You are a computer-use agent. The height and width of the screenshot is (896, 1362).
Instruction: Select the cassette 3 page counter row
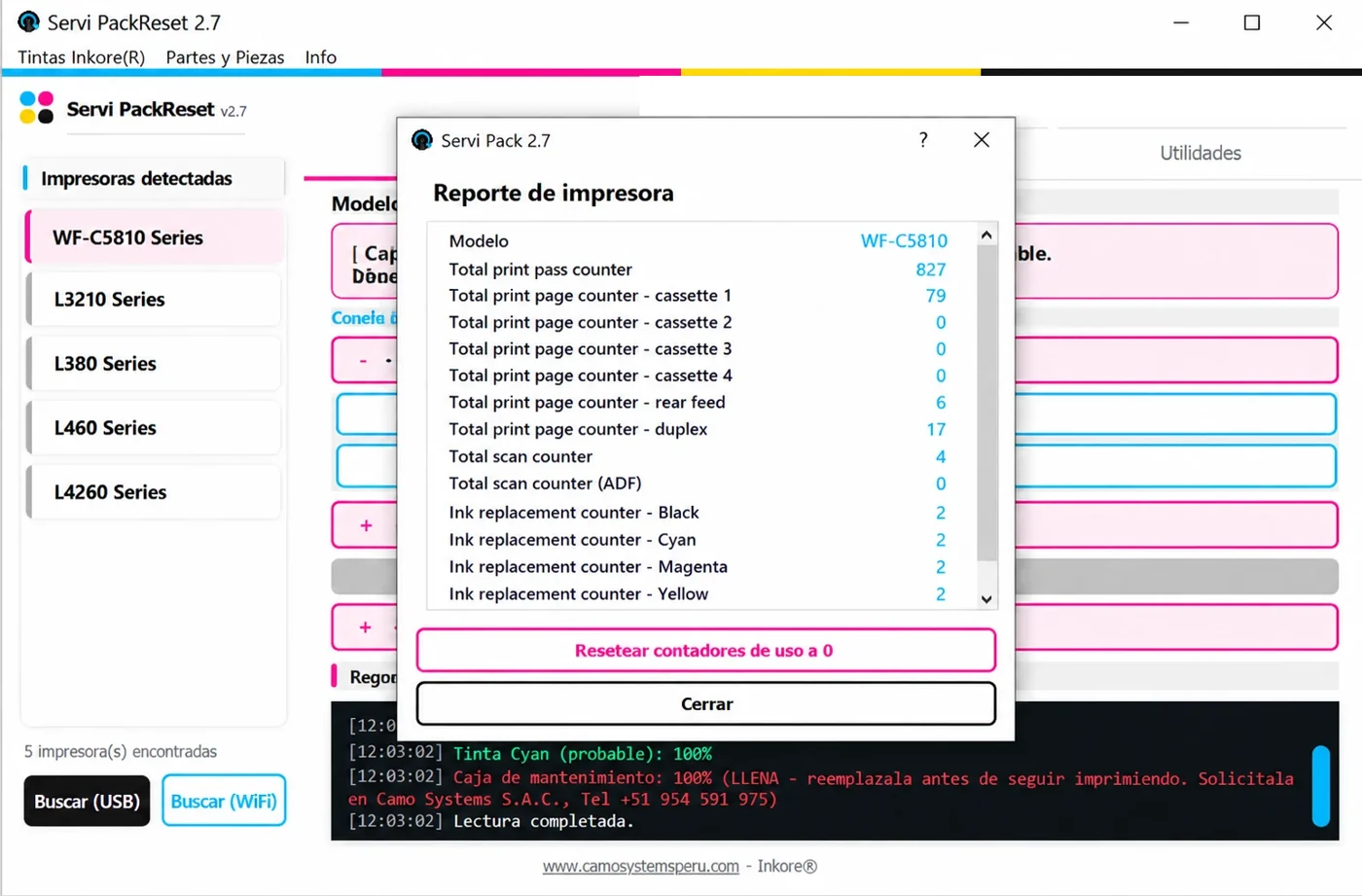pos(702,349)
